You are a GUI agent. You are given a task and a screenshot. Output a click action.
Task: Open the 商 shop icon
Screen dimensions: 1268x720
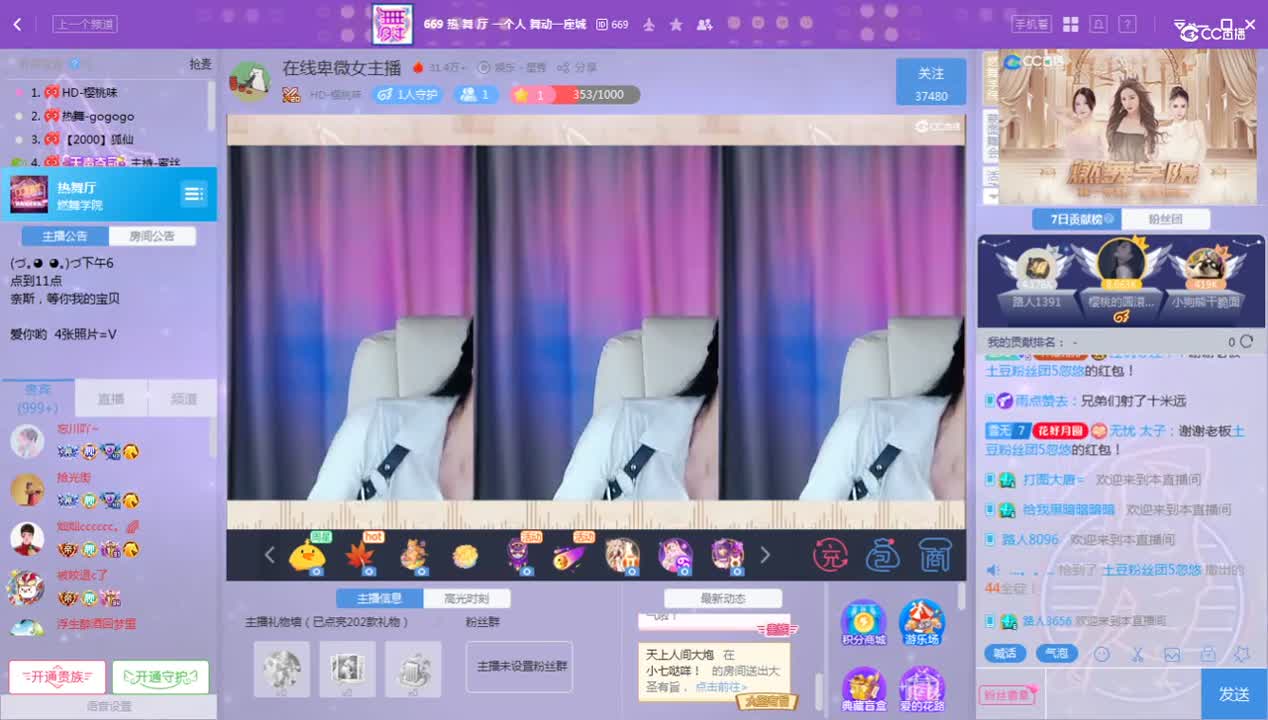click(934, 555)
